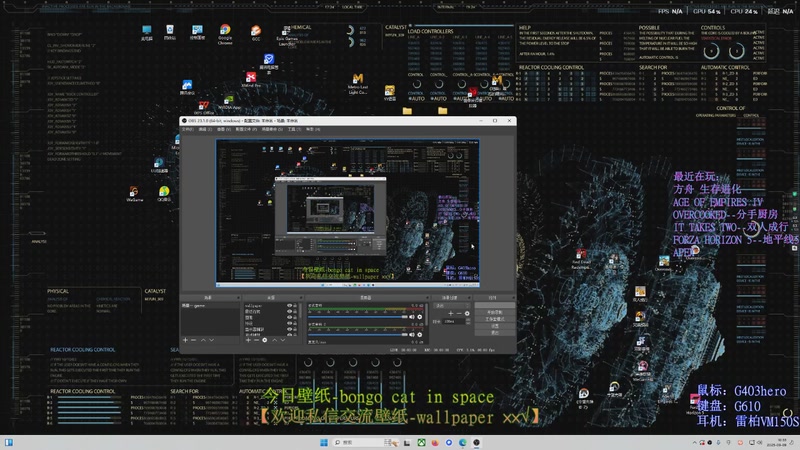This screenshot has height=450, width=800.
Task: Mute the first mixer audio channel speaker
Action: [412, 317]
